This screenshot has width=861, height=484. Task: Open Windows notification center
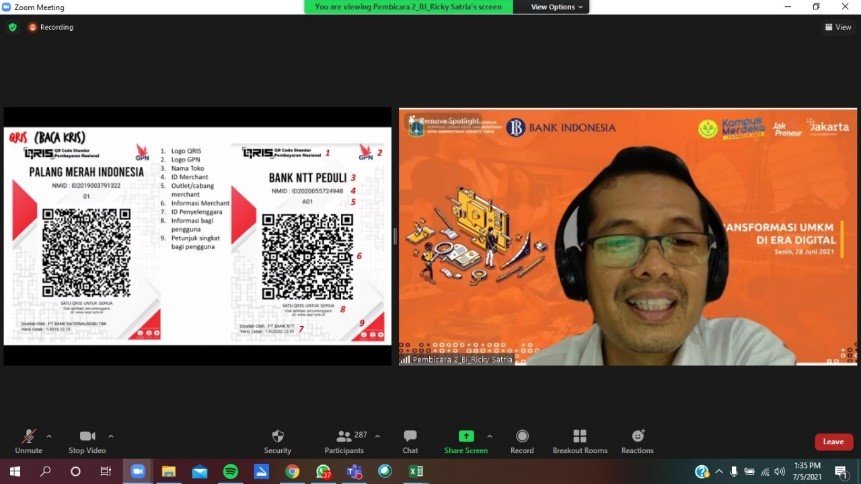[x=841, y=471]
